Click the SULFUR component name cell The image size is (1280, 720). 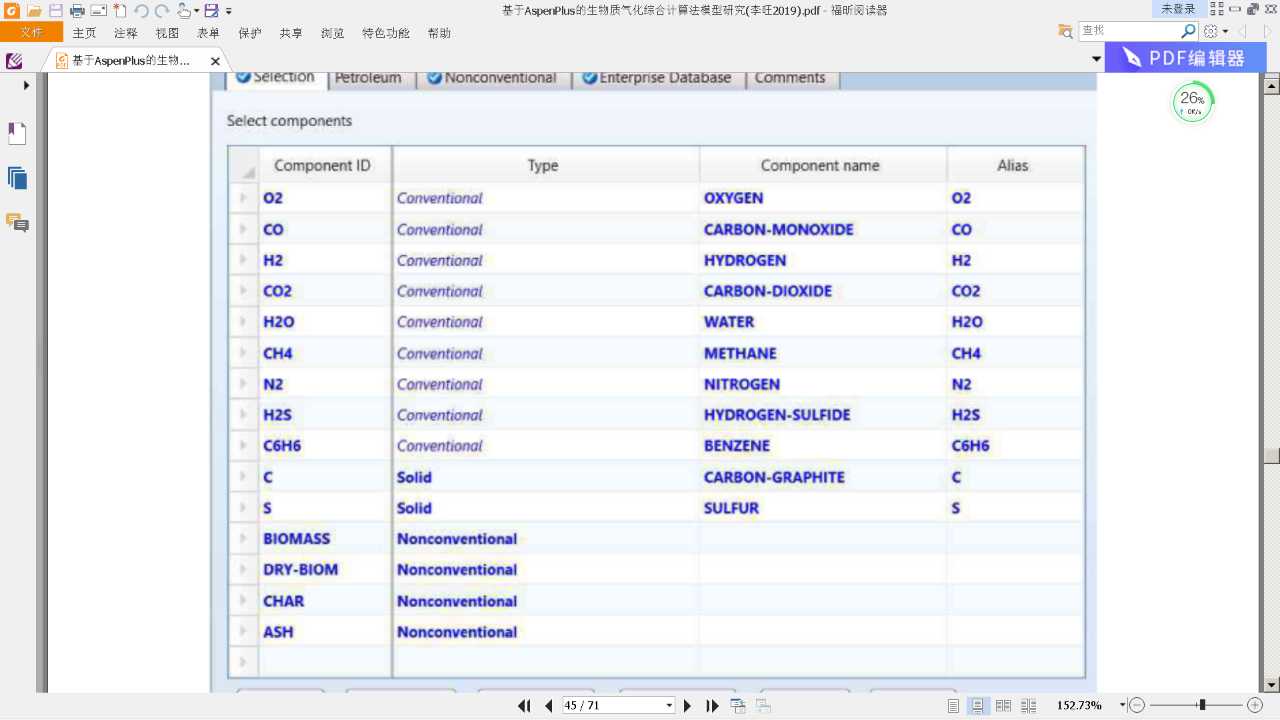[823, 508]
